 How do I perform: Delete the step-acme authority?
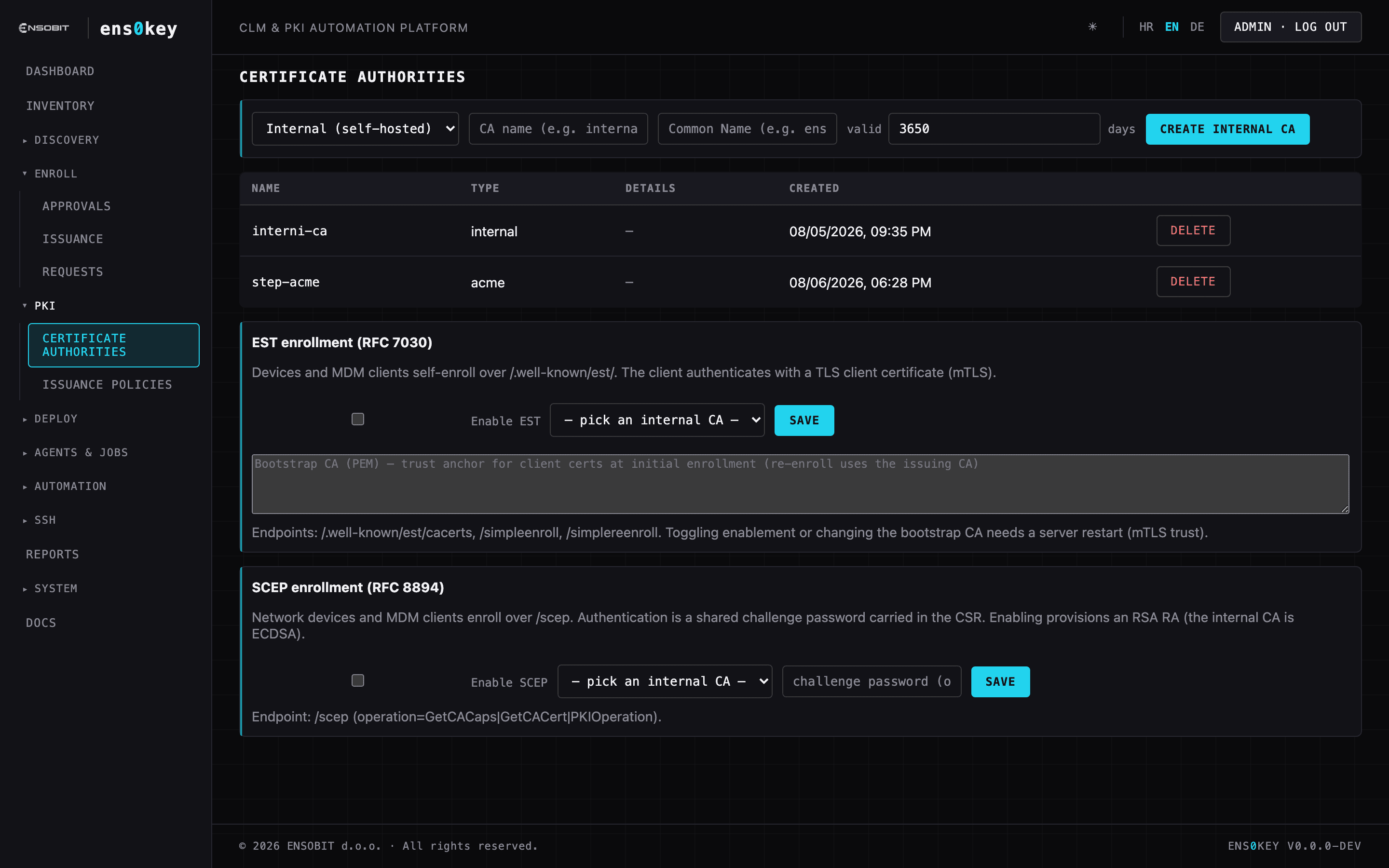tap(1193, 281)
